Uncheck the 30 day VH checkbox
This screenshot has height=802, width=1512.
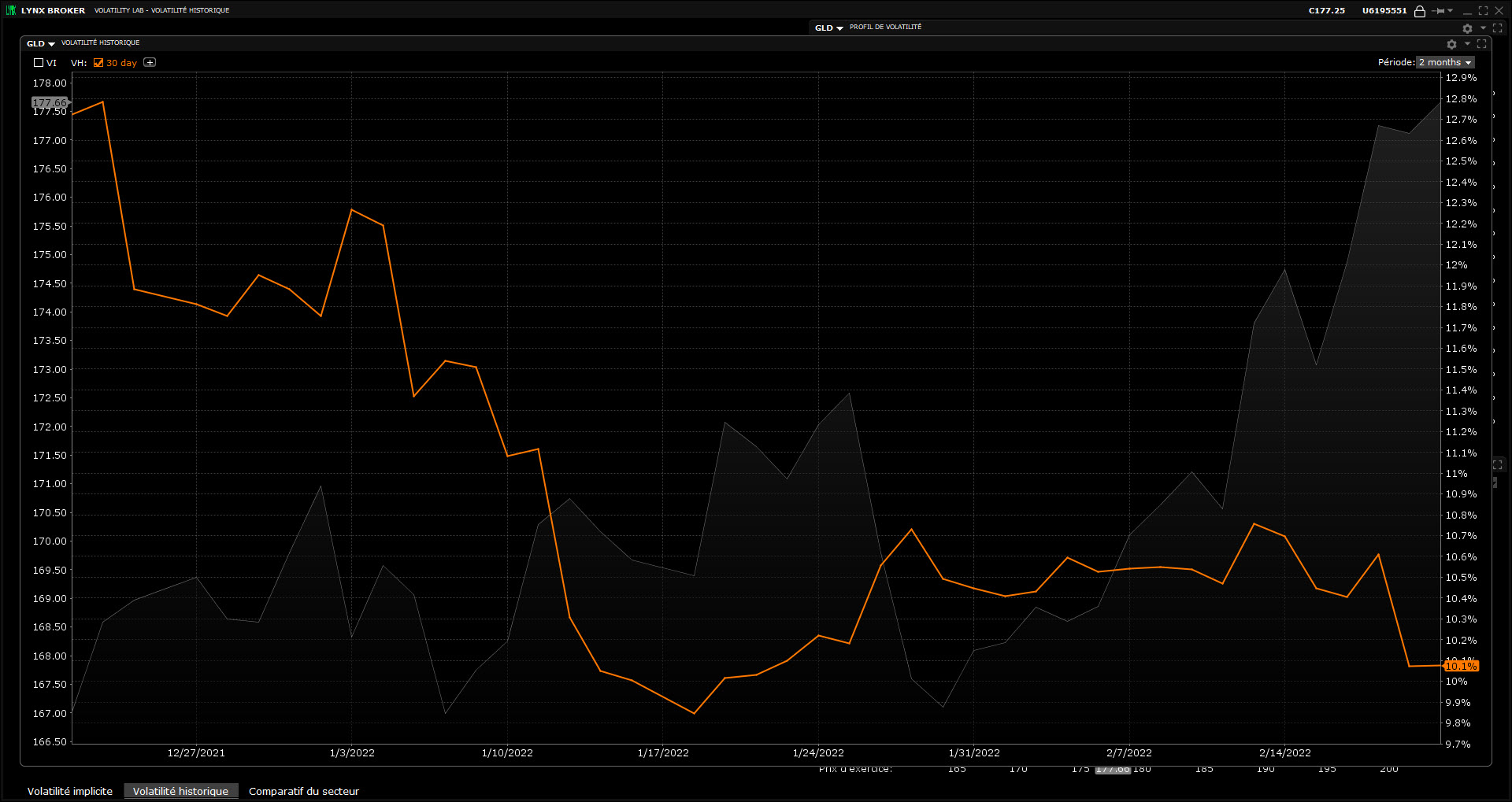[x=98, y=62]
